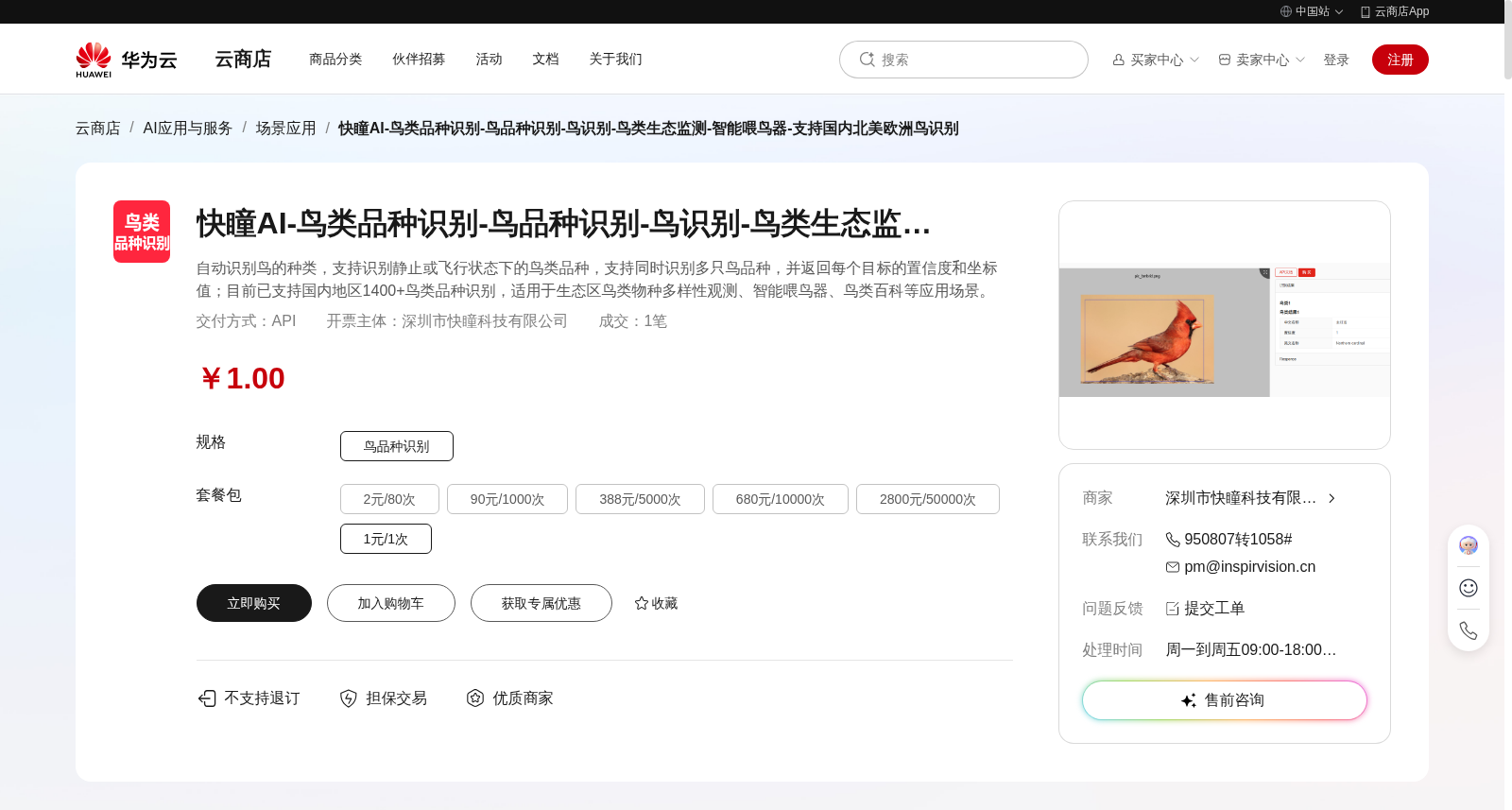Image resolution: width=1512 pixels, height=810 pixels.
Task: Click the mobile icon for 云商店App
Action: (x=1366, y=11)
